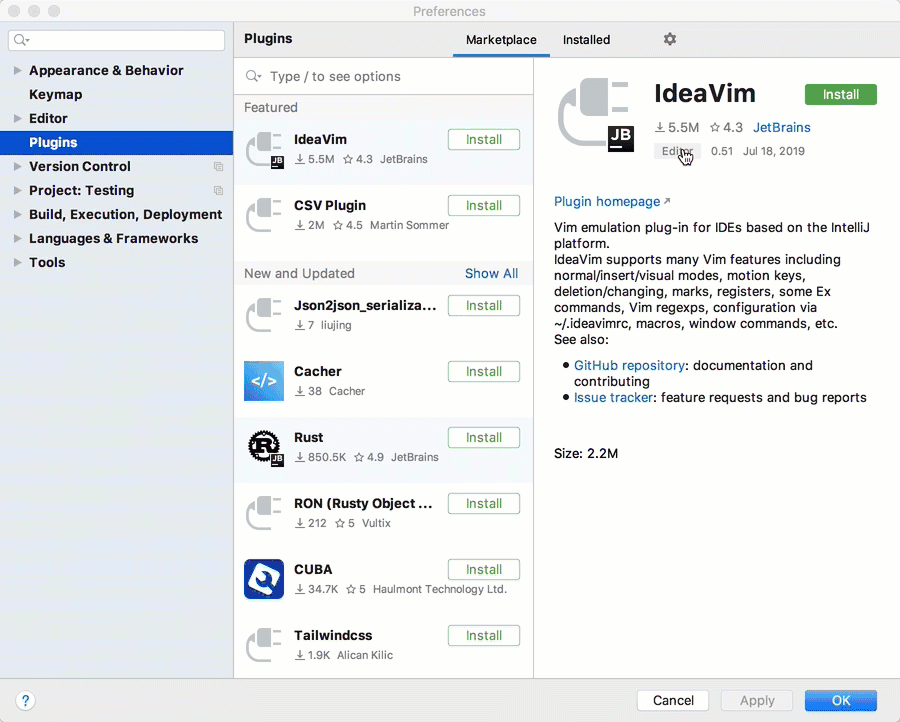The height and width of the screenshot is (722, 900).
Task: Click the Cacher plugin icon
Action: pyautogui.click(x=264, y=381)
